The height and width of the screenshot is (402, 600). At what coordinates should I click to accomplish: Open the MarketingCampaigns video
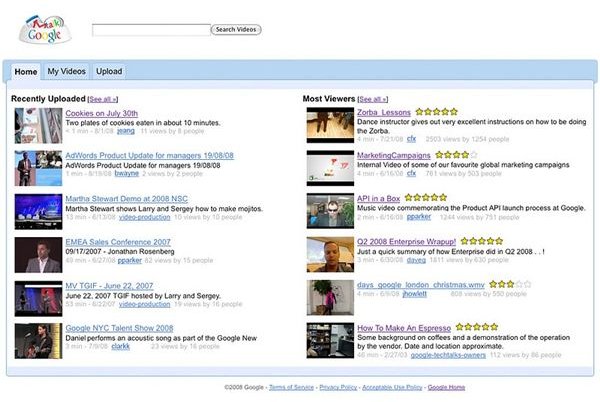click(394, 155)
